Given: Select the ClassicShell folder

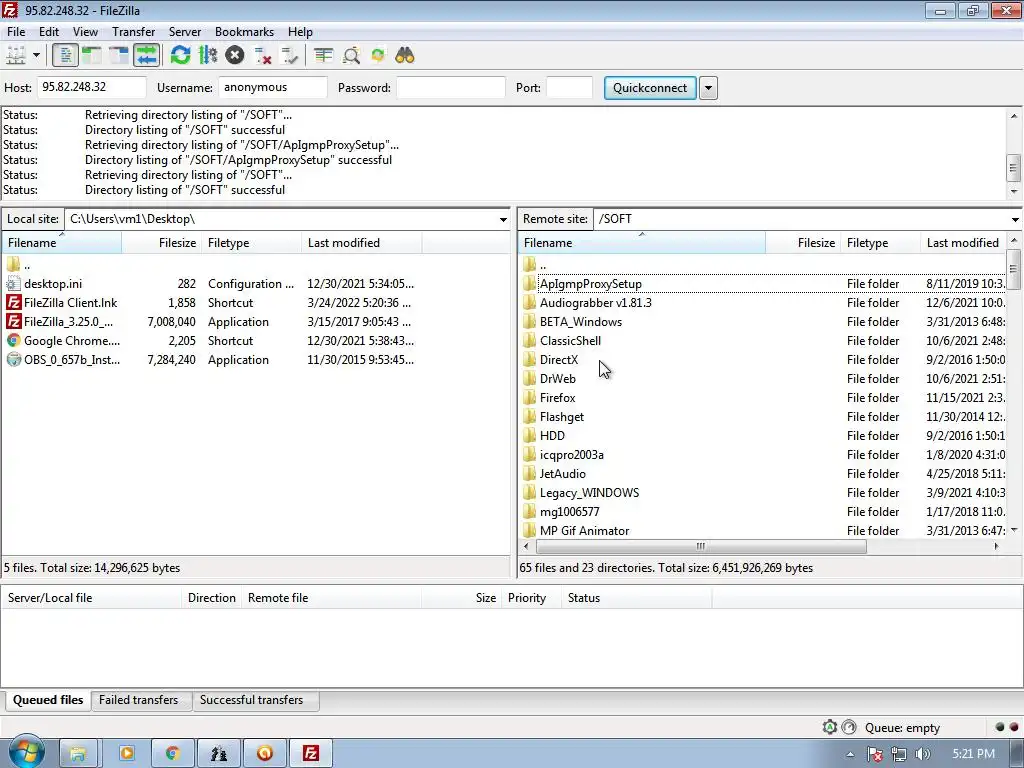Looking at the screenshot, I should click(570, 341).
